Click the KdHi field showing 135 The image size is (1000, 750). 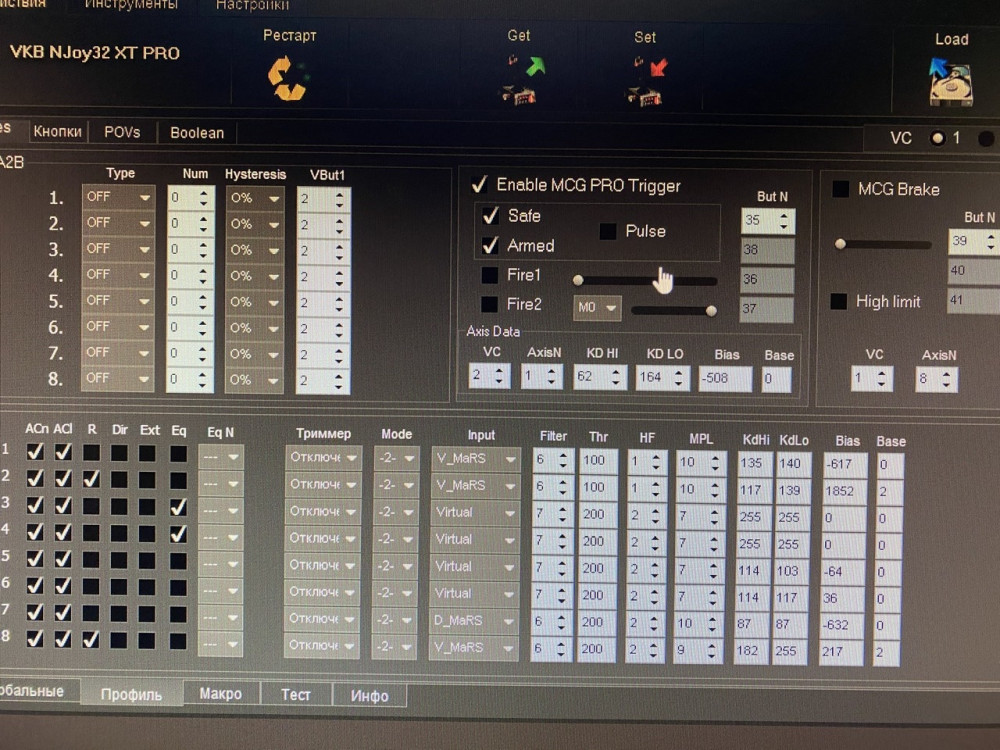click(x=754, y=463)
